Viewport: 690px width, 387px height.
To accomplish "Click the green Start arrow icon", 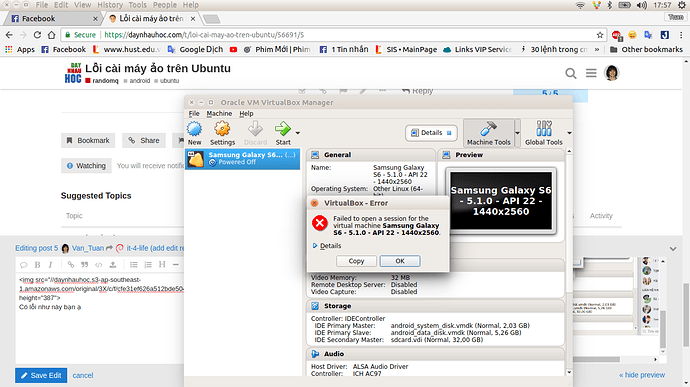I will (283, 129).
